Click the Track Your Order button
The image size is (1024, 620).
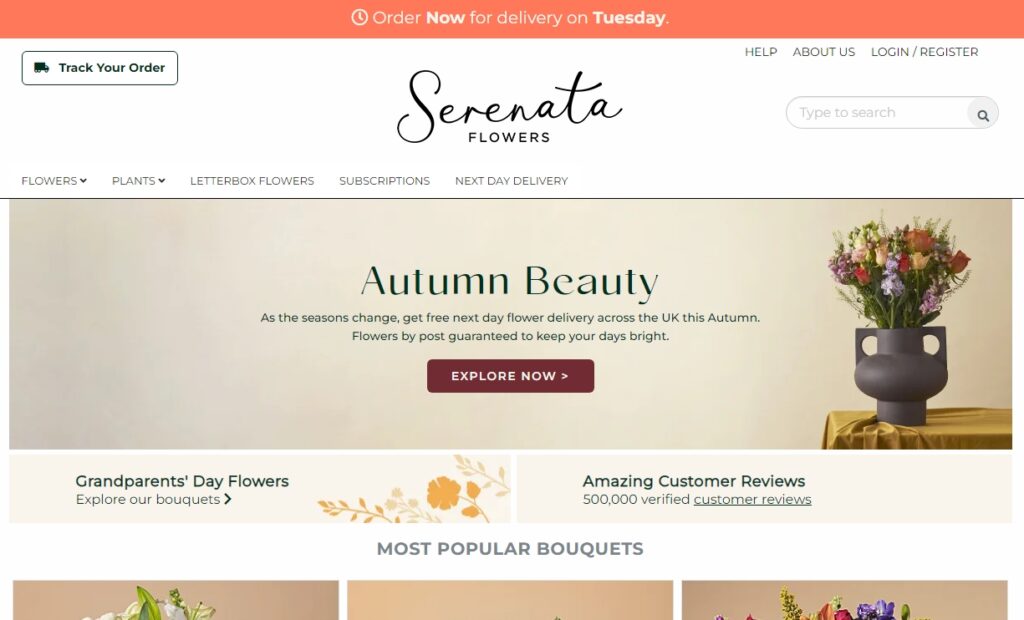click(x=99, y=68)
